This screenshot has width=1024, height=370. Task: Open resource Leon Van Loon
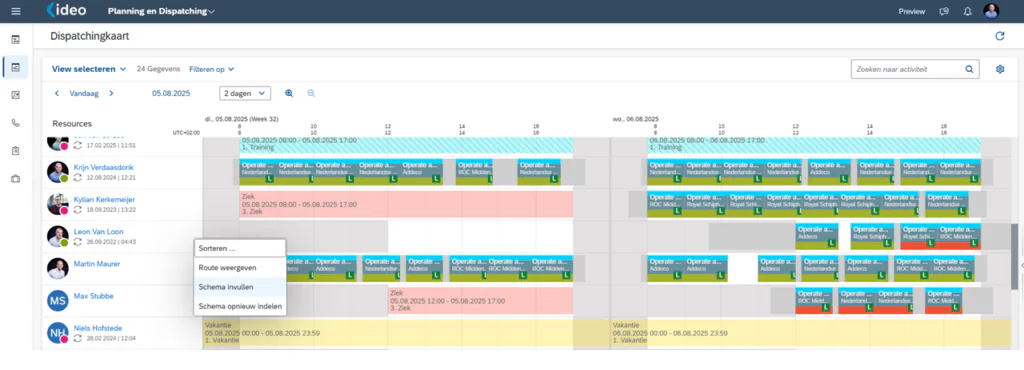pos(98,231)
